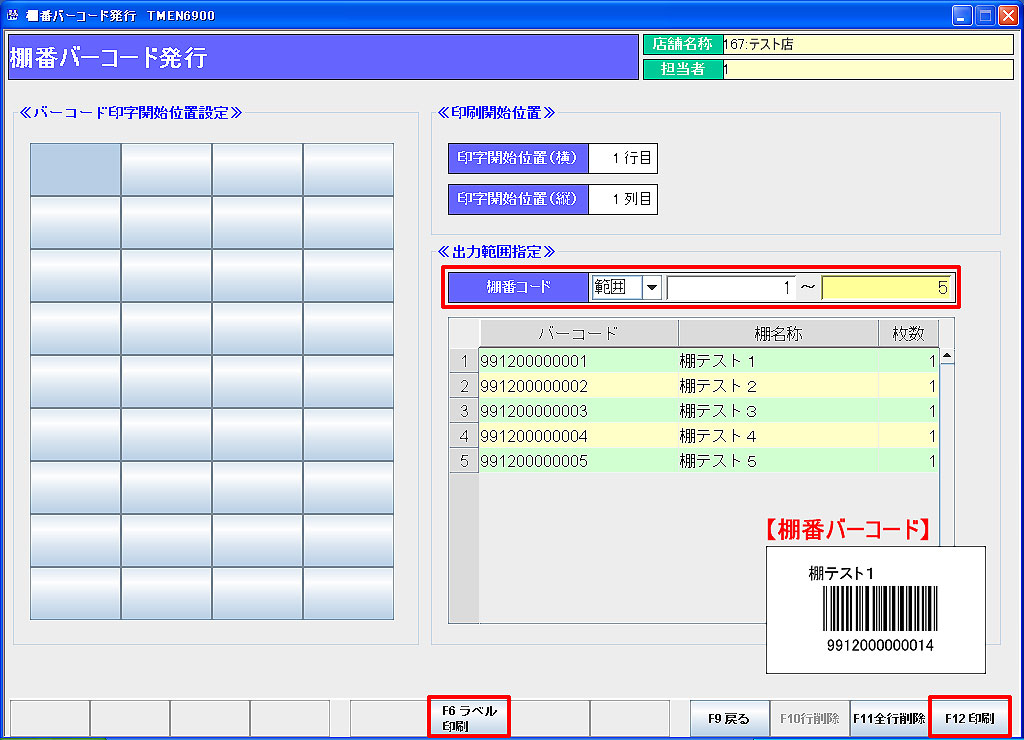1024x740 pixels.
Task: Click row header number 3 in table
Action: click(464, 411)
